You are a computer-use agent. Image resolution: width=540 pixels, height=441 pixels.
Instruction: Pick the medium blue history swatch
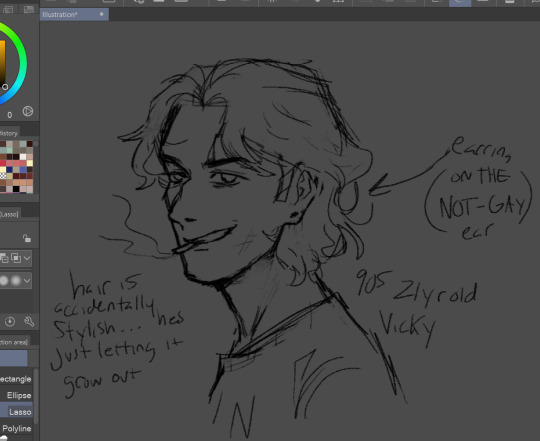click(x=23, y=170)
